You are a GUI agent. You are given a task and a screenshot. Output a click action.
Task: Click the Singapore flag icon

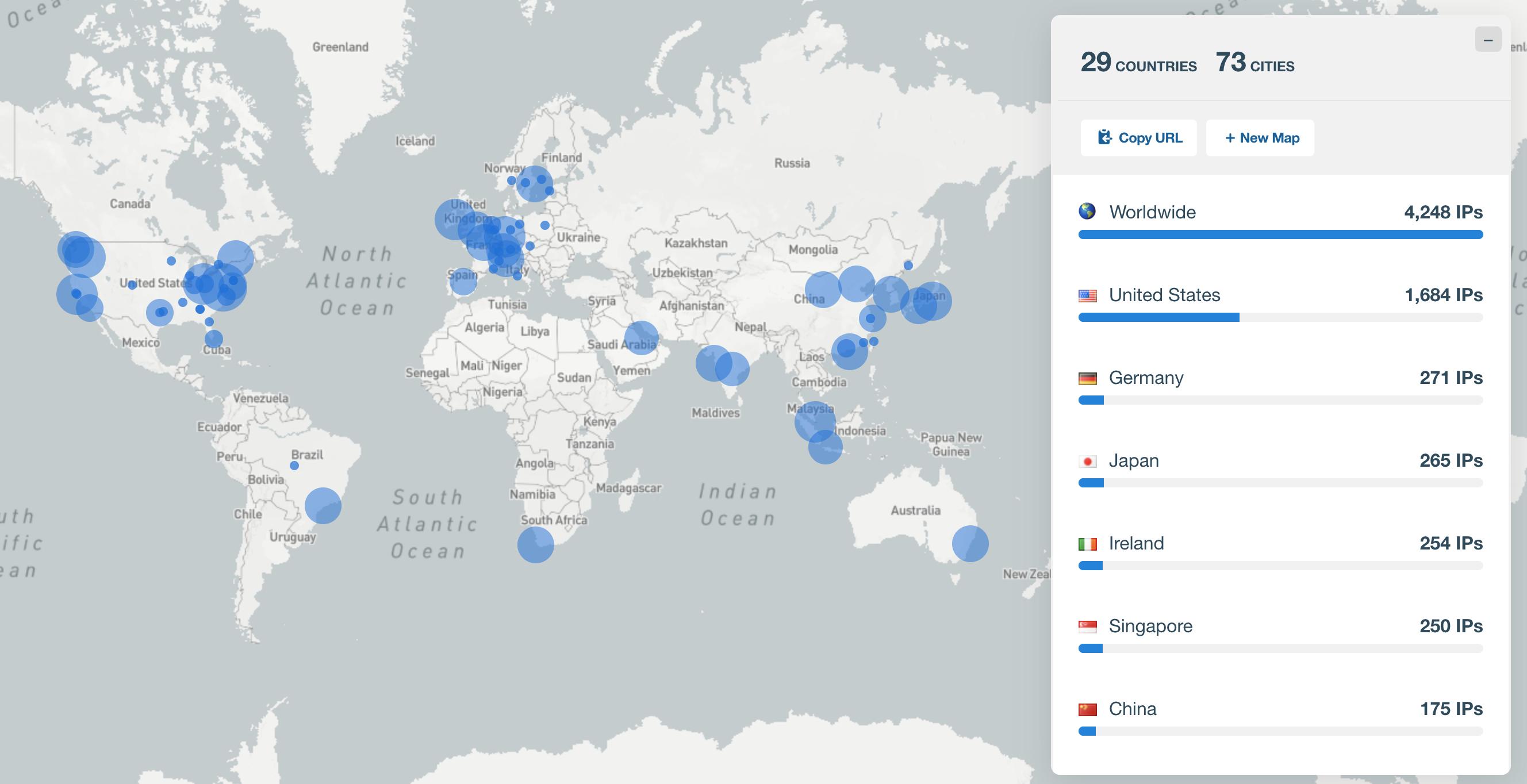click(x=1087, y=627)
